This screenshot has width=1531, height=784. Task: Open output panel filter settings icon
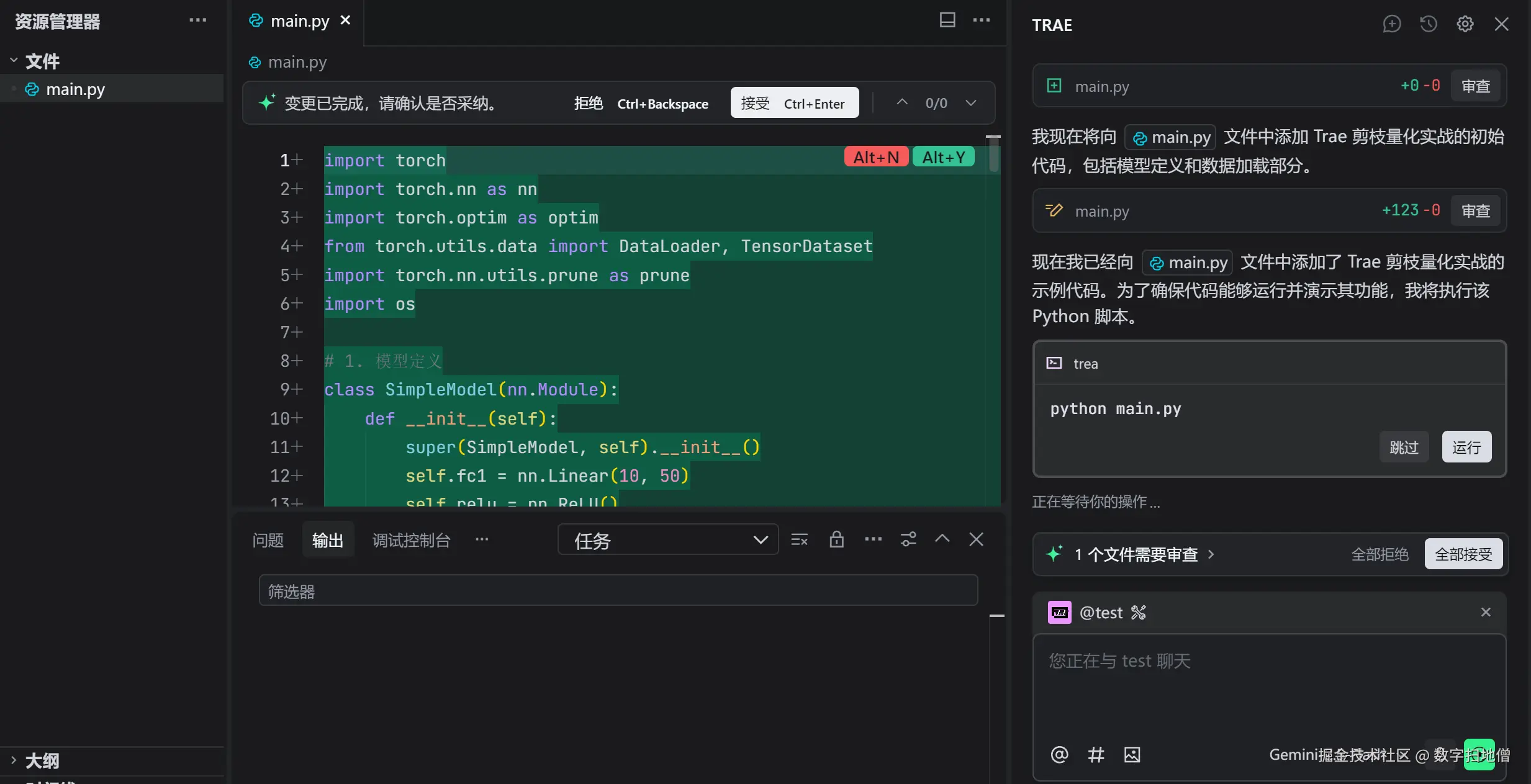[908, 539]
